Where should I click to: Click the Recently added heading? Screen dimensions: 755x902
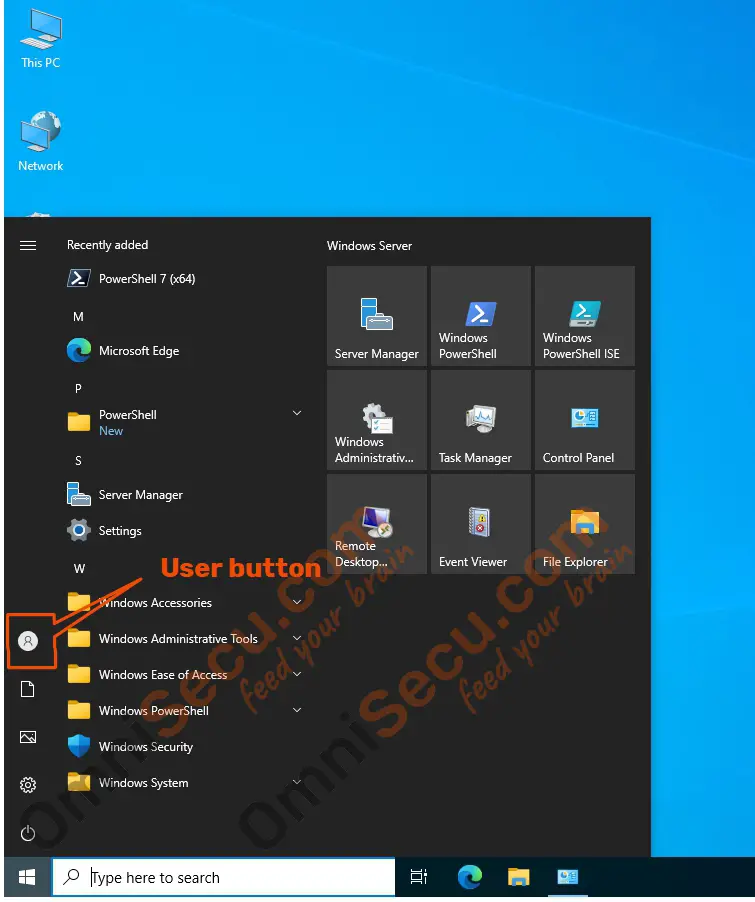pos(108,245)
